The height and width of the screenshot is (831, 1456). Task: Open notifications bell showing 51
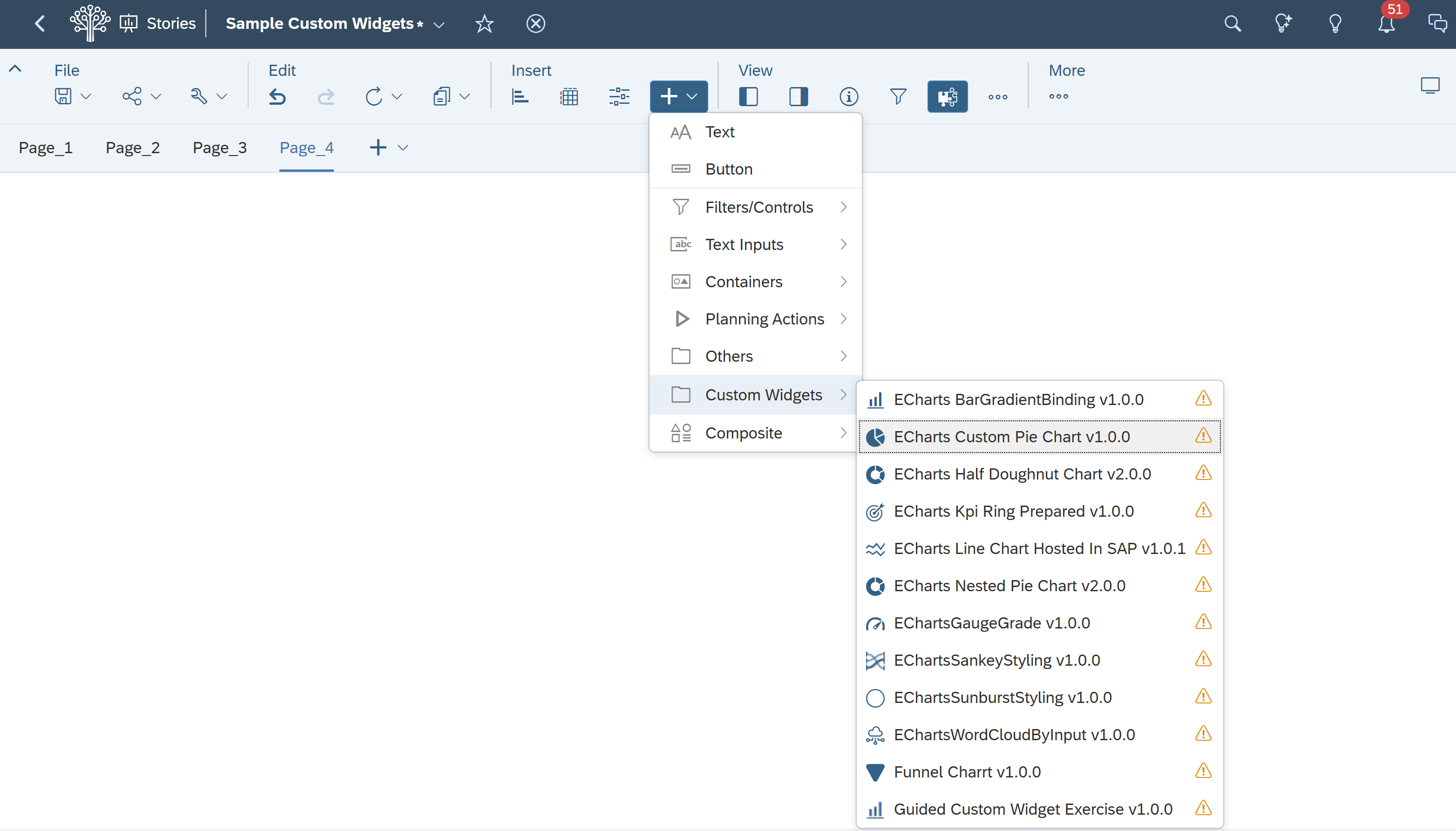click(x=1387, y=23)
